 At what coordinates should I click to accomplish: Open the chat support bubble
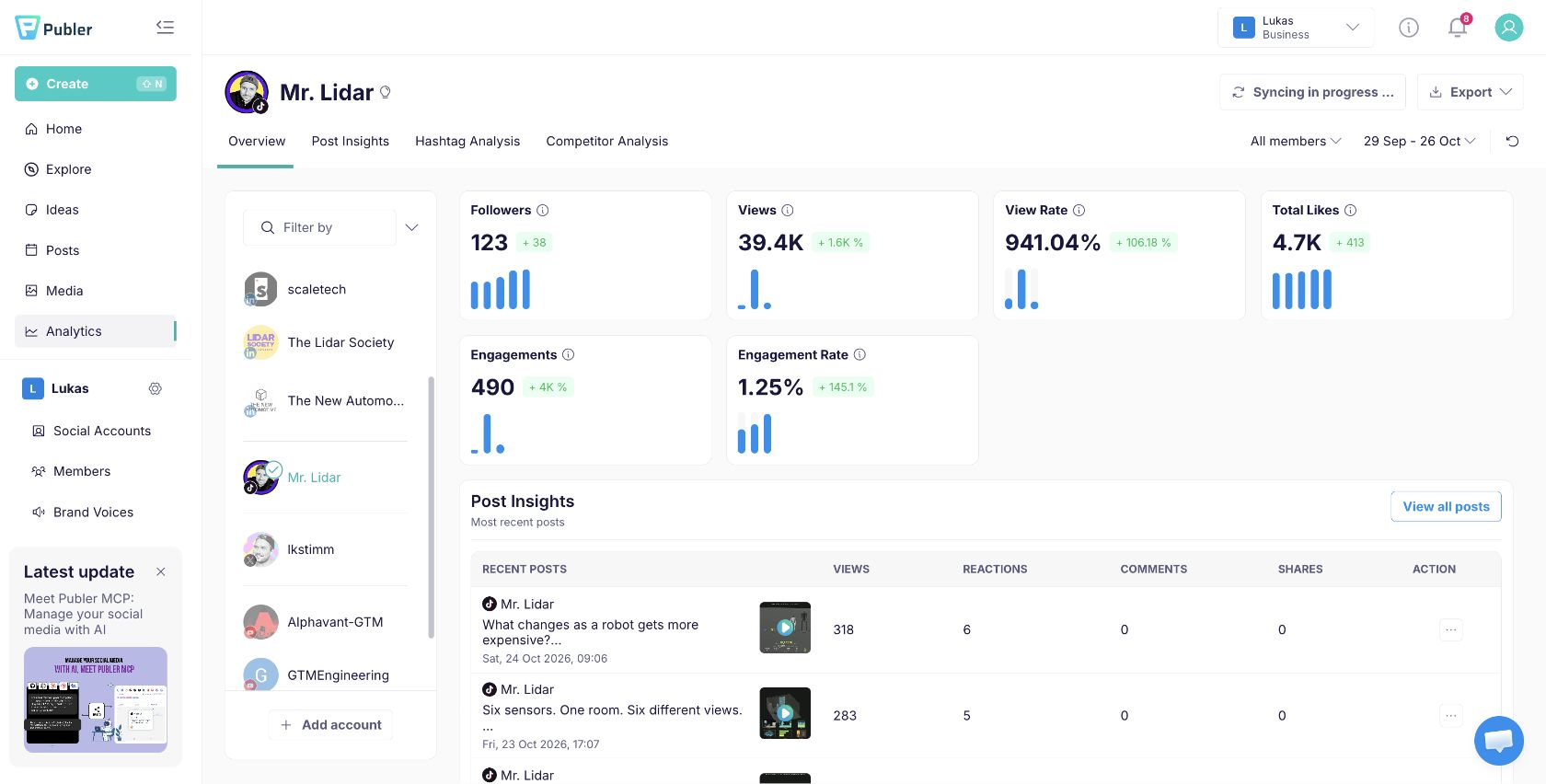point(1499,740)
